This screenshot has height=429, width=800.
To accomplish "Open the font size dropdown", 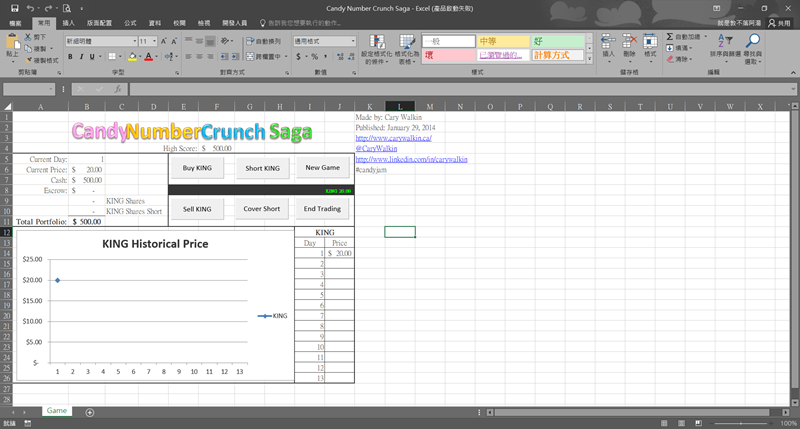I will pyautogui.click(x=154, y=41).
